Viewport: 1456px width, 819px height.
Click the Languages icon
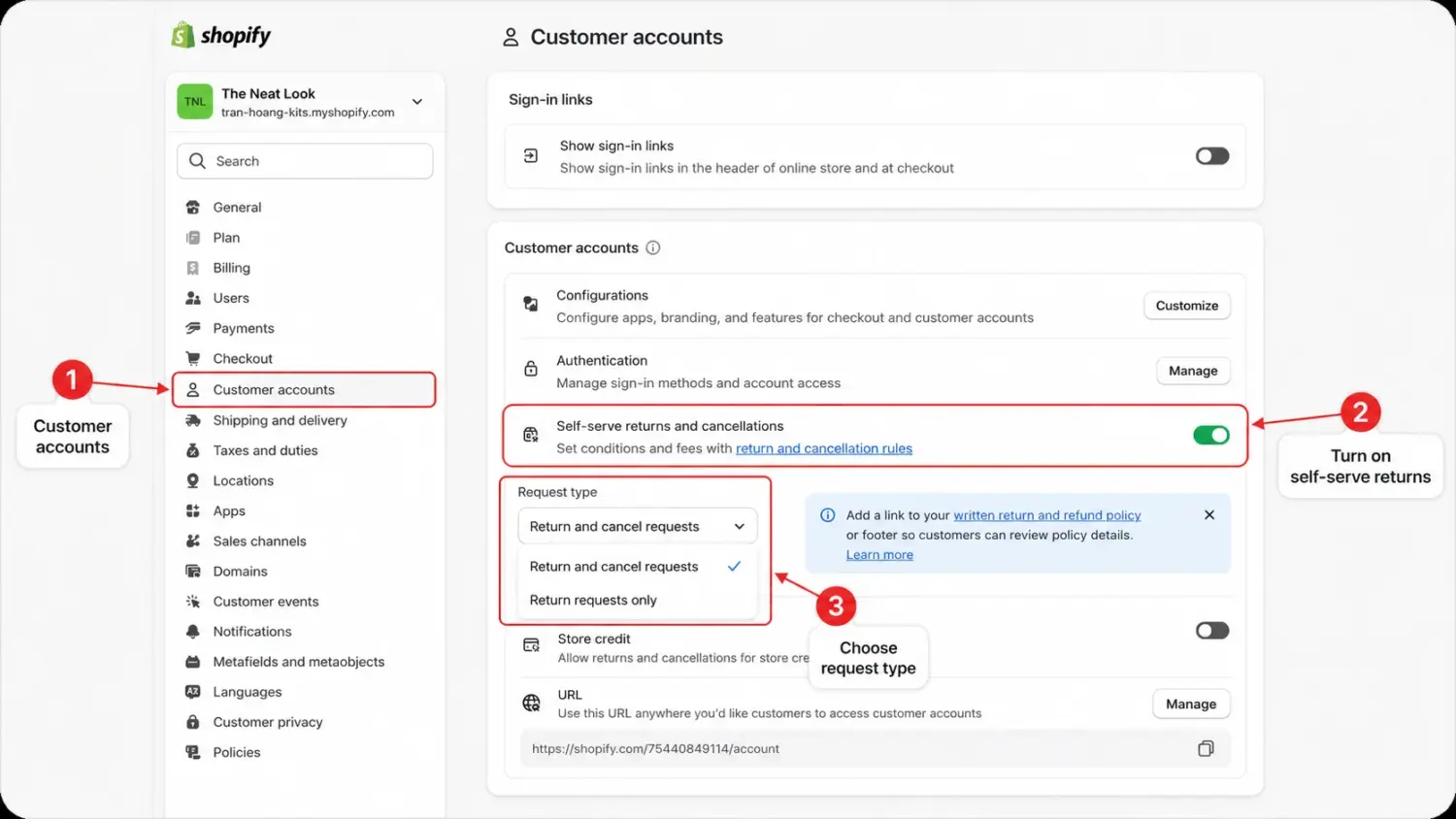[x=193, y=692]
